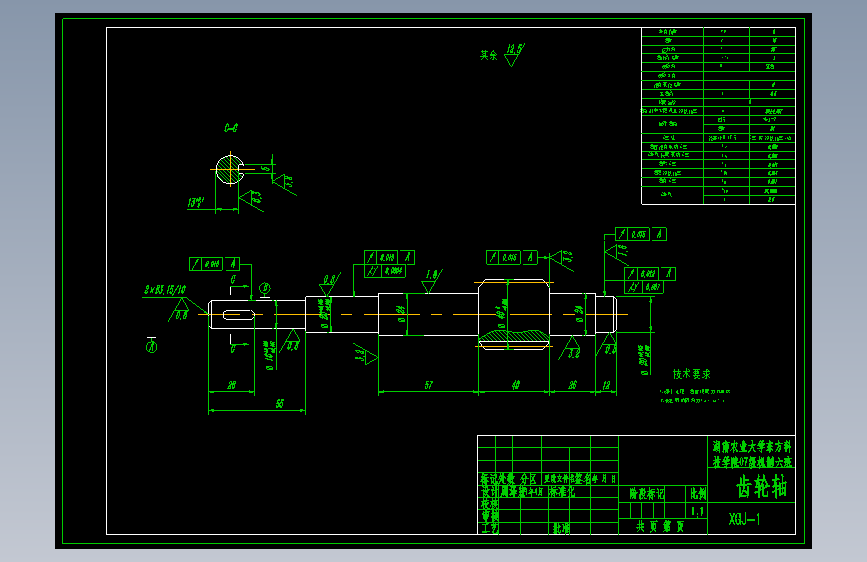Select the 其余 surface finish note
The width and height of the screenshot is (867, 562).
tap(489, 55)
